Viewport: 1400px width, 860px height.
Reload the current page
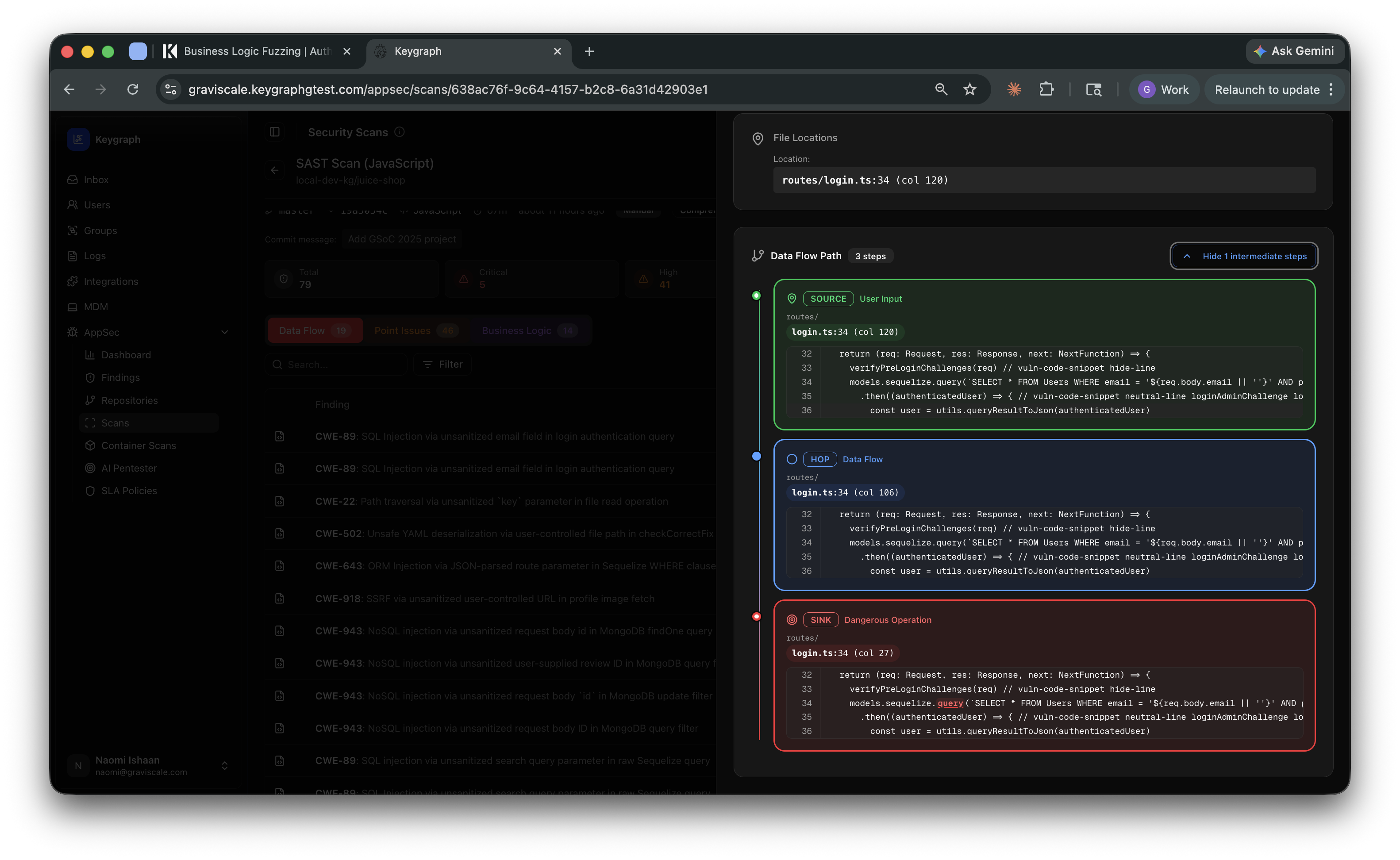pyautogui.click(x=133, y=89)
